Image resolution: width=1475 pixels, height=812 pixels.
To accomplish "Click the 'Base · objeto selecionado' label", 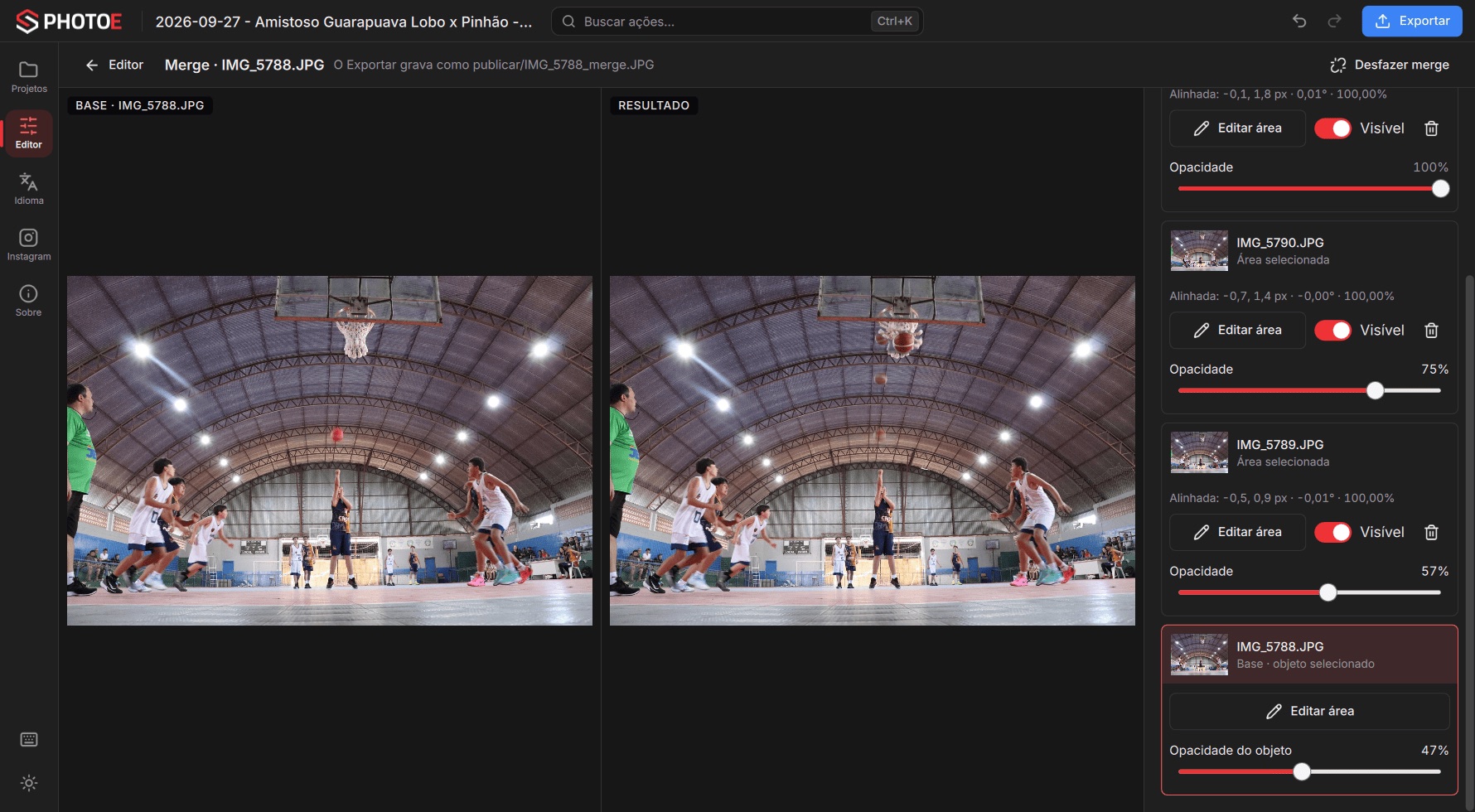I will pyautogui.click(x=1305, y=665).
